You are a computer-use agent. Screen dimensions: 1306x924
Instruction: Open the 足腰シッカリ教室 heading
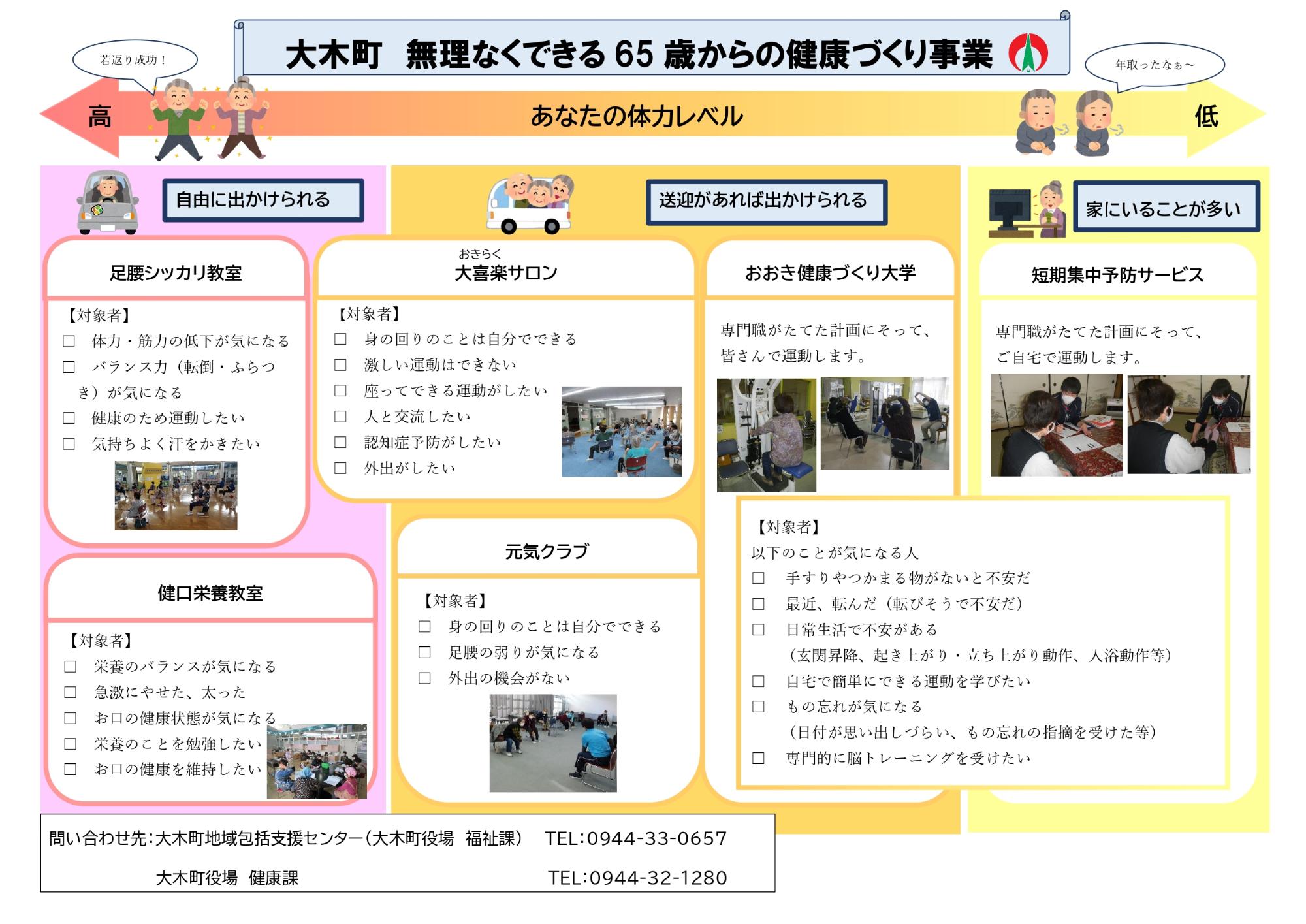[x=176, y=273]
